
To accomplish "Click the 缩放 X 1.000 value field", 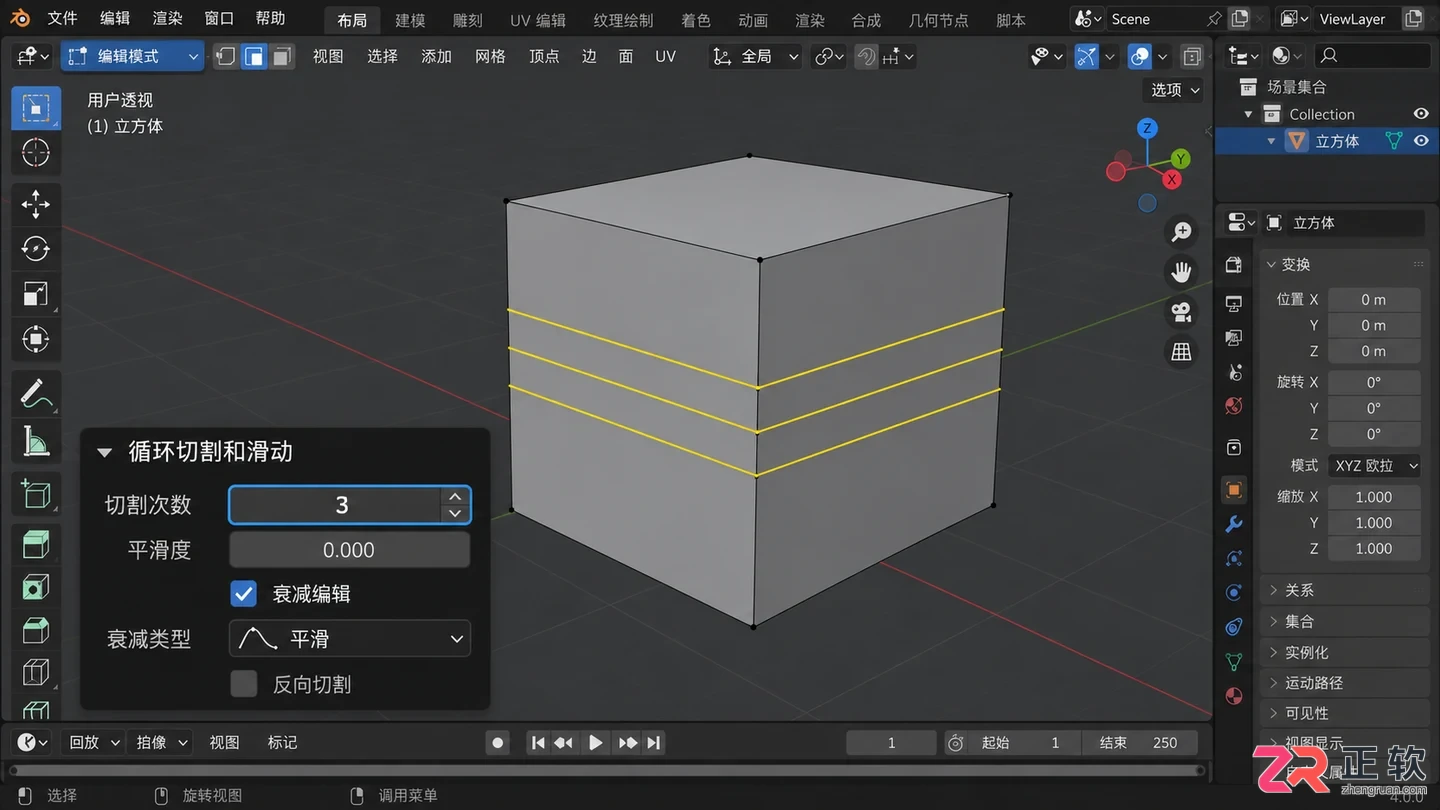I will [1374, 497].
